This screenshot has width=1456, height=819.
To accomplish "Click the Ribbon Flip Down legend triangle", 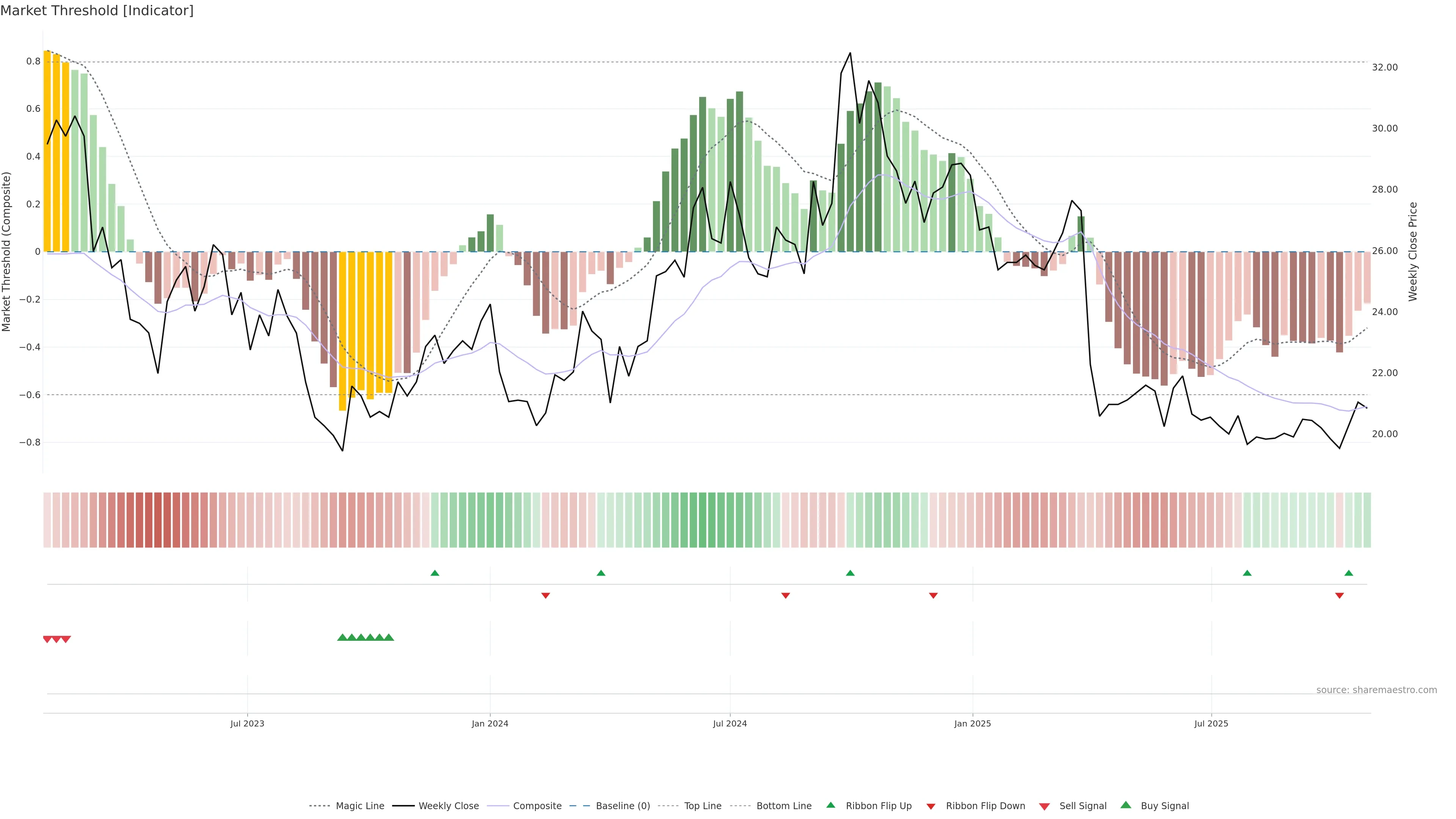I will click(x=931, y=806).
